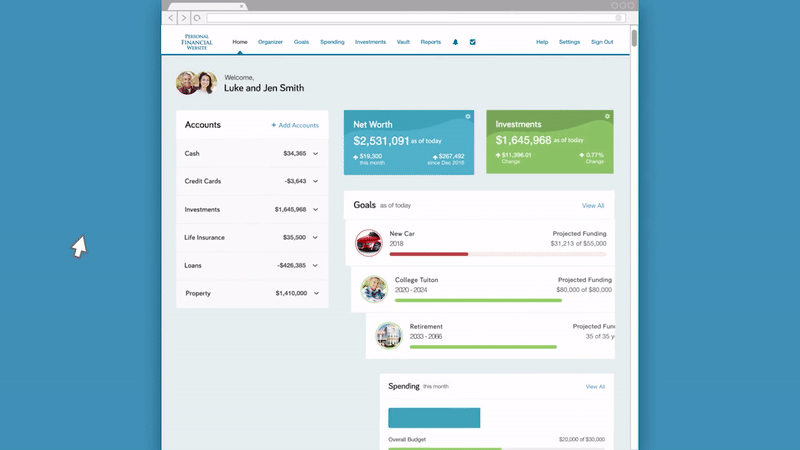
Task: Click View All in Goals section
Action: [593, 206]
